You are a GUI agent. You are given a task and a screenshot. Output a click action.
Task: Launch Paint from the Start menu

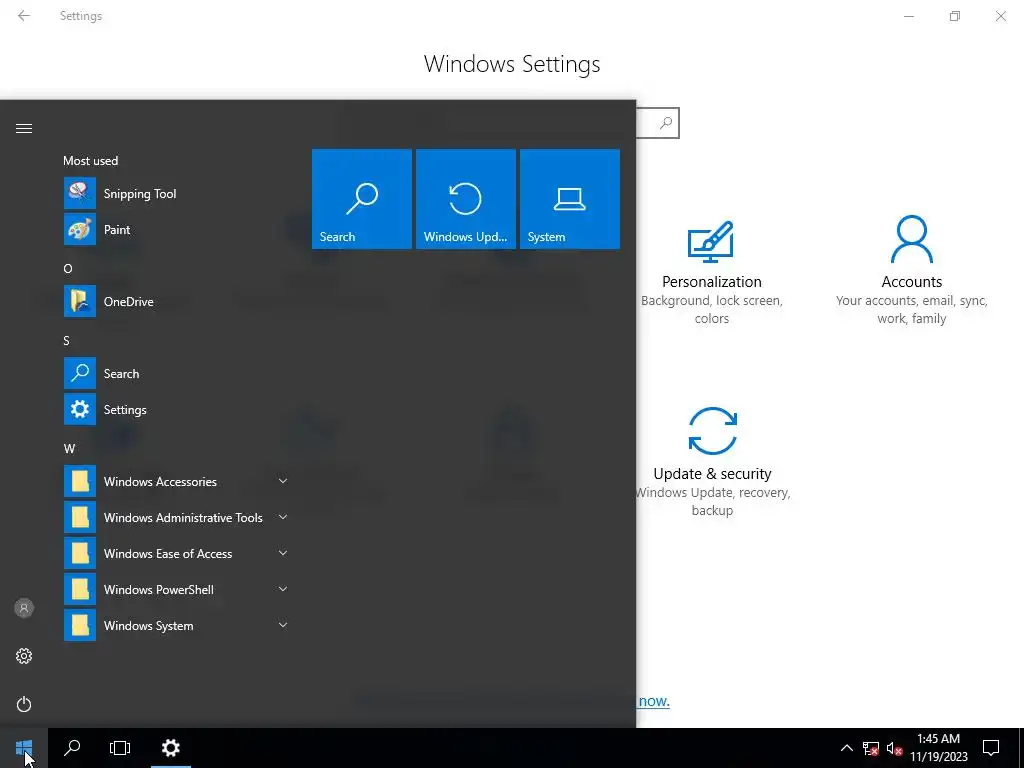coord(176,230)
